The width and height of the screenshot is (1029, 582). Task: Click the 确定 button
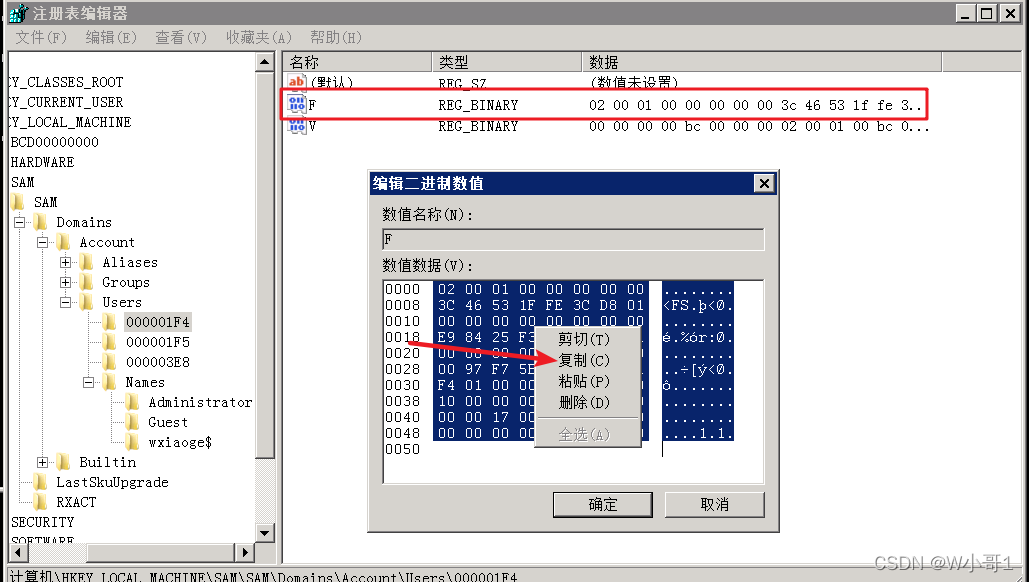point(603,505)
